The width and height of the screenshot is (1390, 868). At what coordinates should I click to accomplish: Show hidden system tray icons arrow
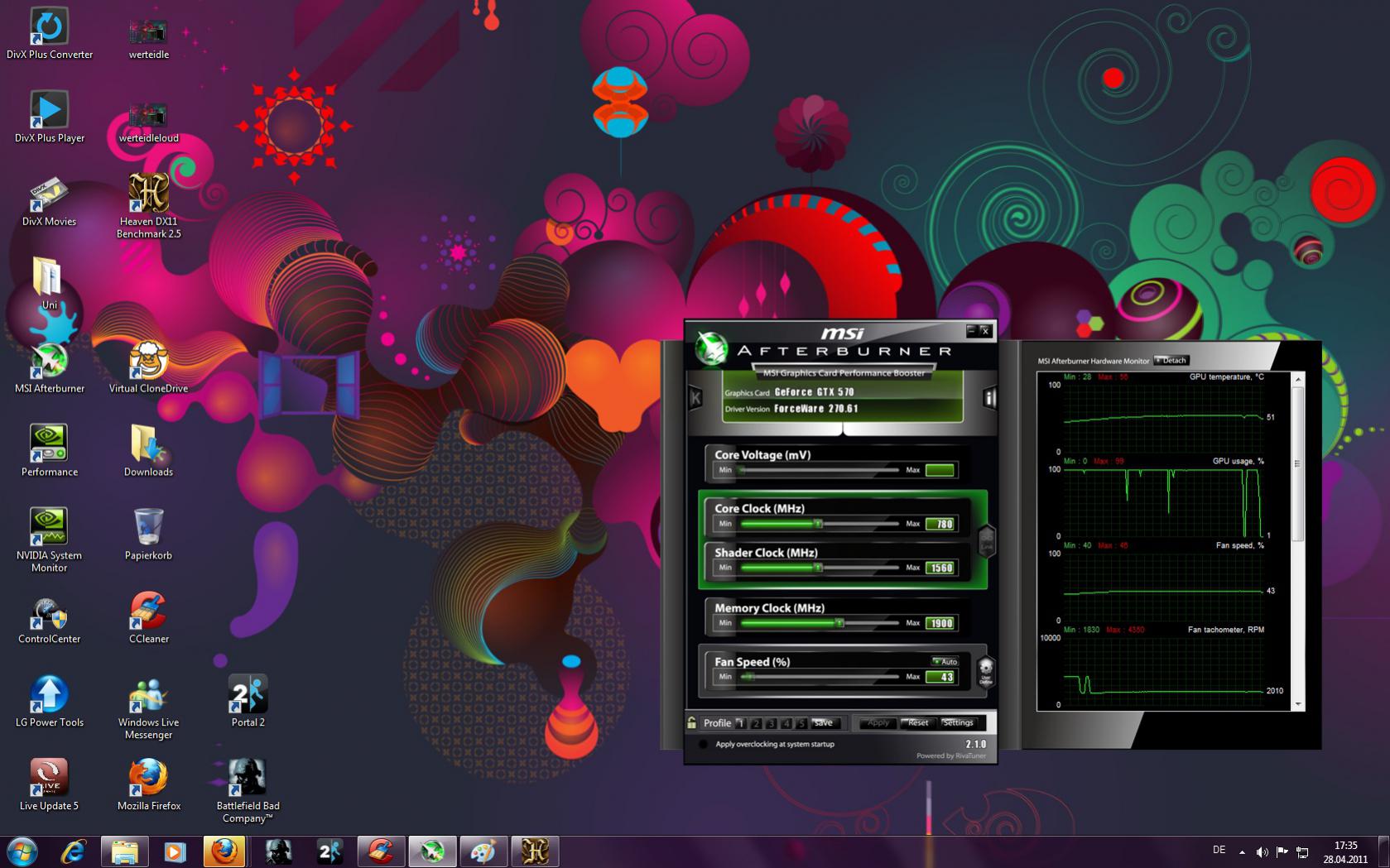pos(1242,851)
